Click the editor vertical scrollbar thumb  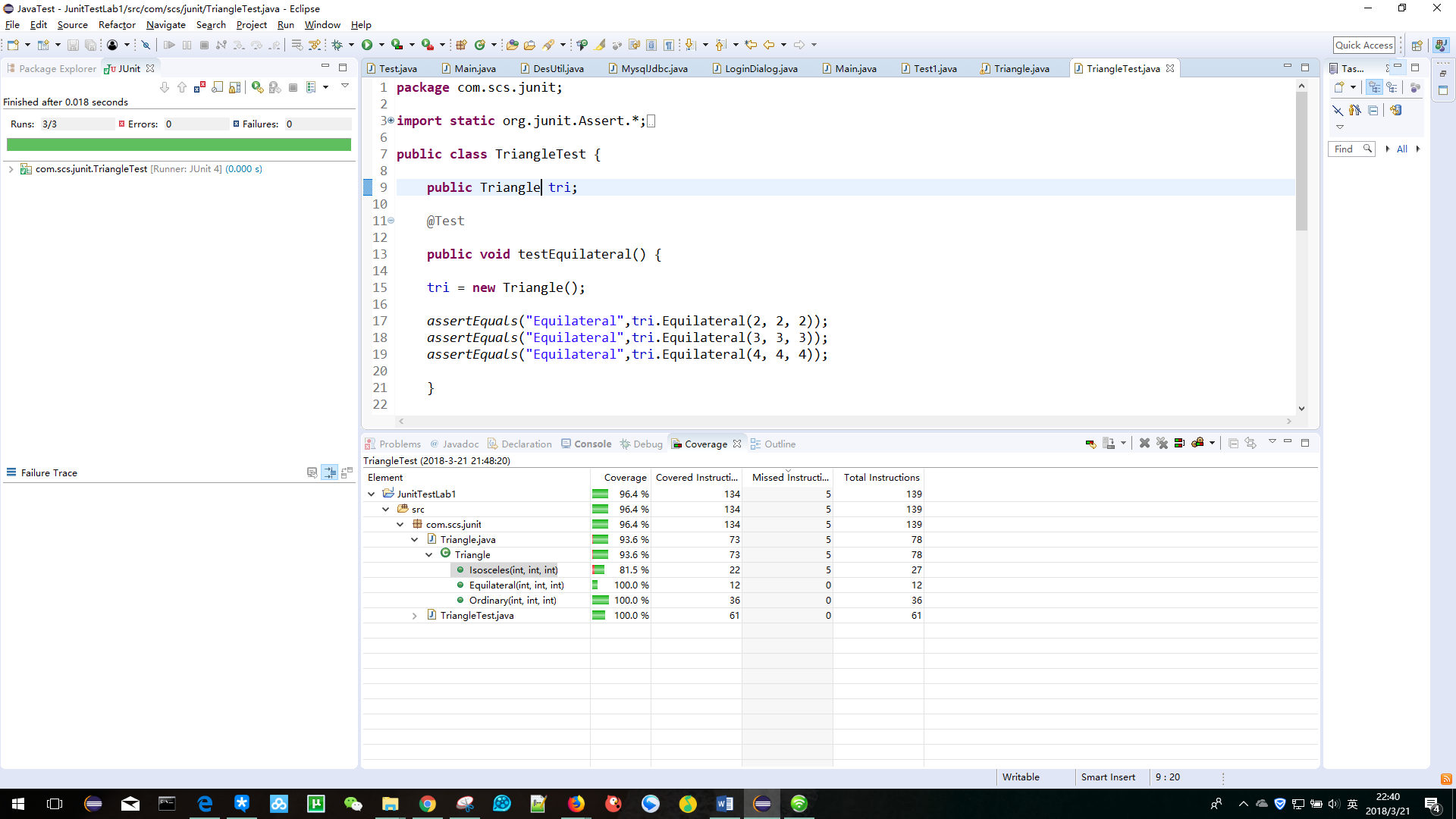1301,159
